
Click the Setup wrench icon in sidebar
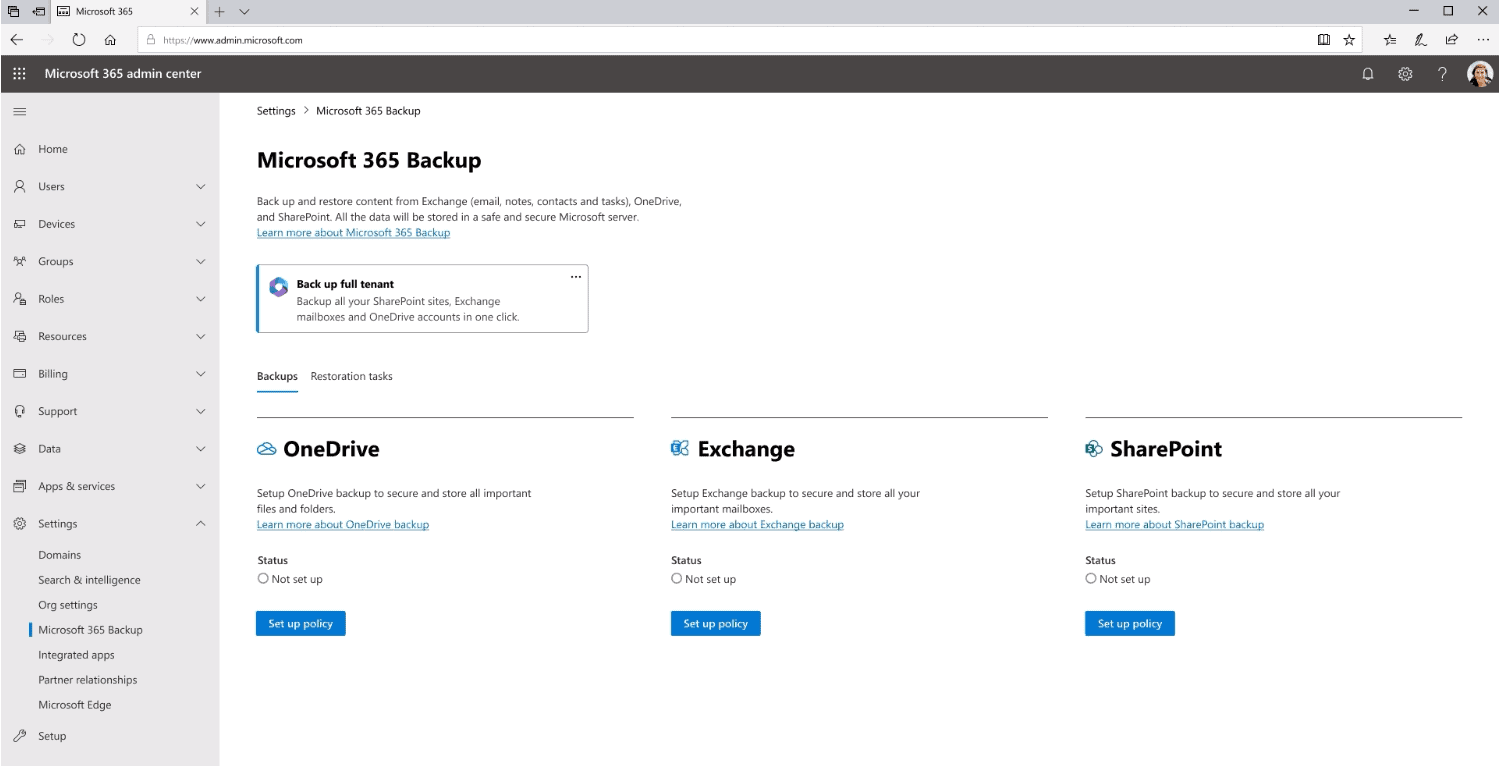19,736
